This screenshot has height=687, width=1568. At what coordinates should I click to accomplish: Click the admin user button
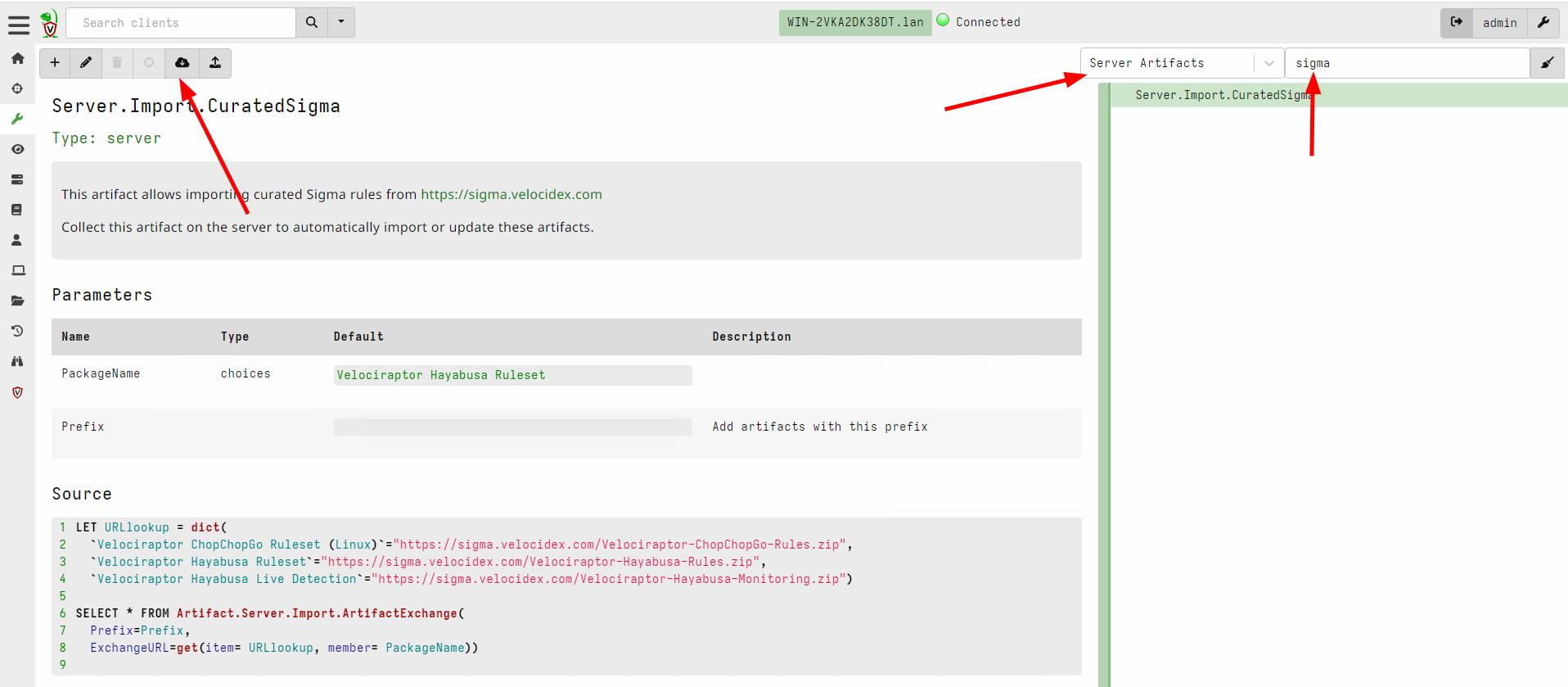[1499, 23]
